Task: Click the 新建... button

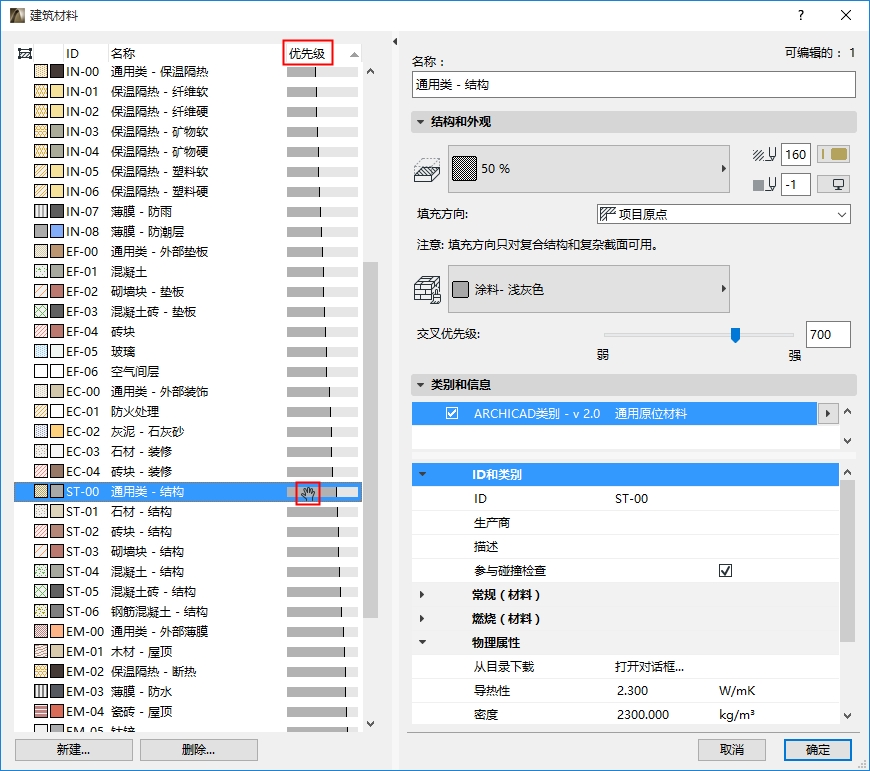Action: [x=74, y=750]
